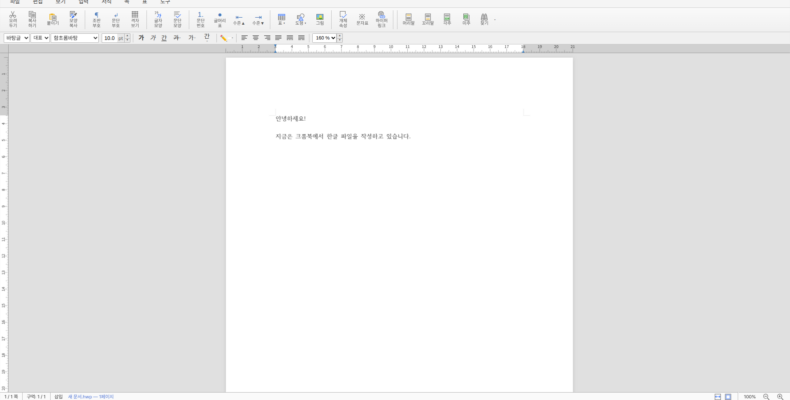Click the Grid View icon
Screen dimensions: 790x400
[135, 18]
